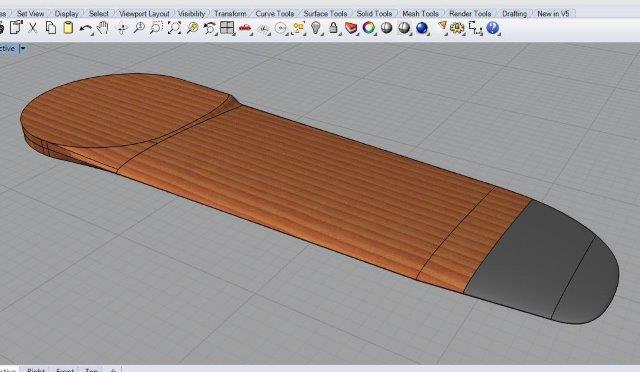Open the New in V5 toolbar tab

(553, 13)
